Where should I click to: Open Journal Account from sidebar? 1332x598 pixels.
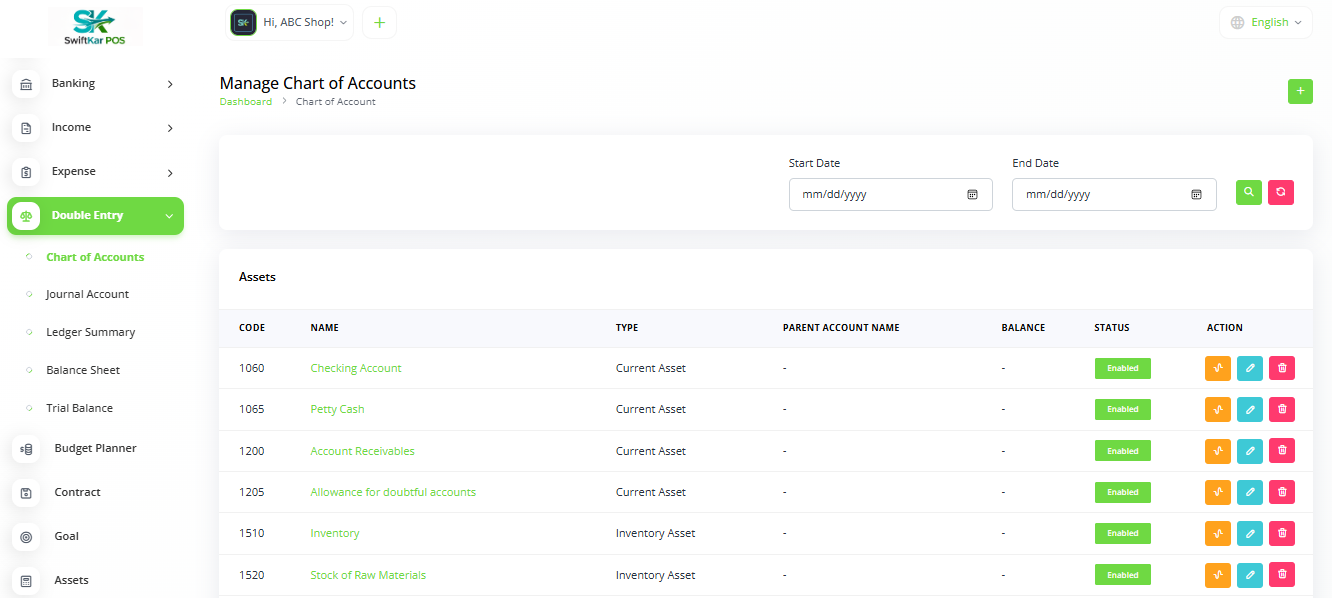coord(87,295)
